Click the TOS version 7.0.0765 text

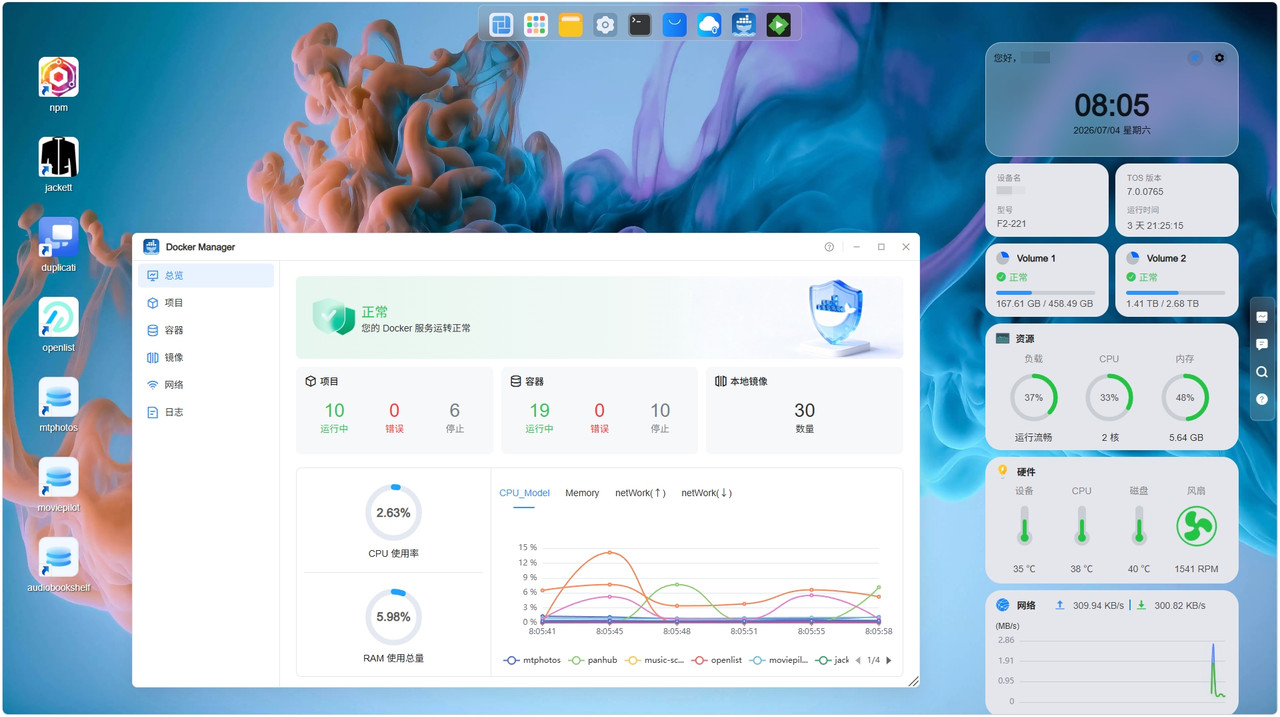(1145, 191)
